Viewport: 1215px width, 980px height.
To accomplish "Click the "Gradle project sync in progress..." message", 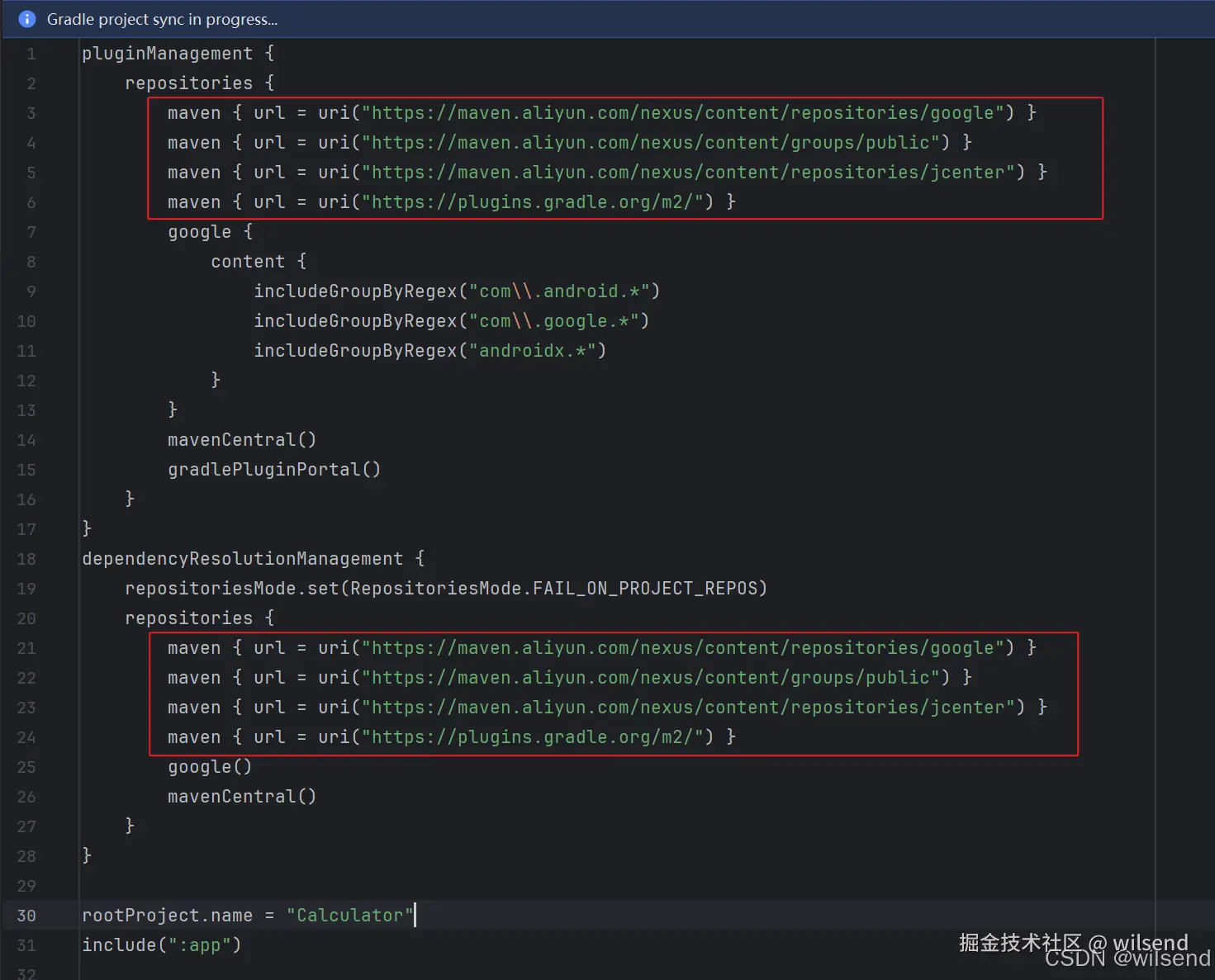I will (x=162, y=19).
